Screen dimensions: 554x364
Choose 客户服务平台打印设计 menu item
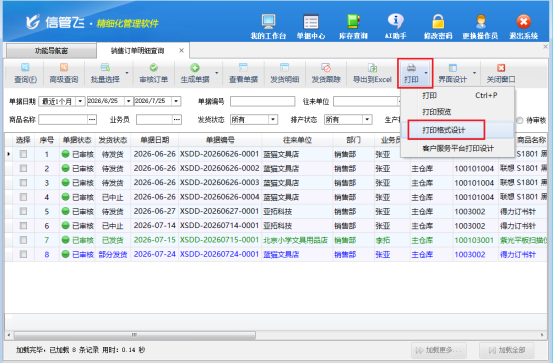(x=457, y=148)
